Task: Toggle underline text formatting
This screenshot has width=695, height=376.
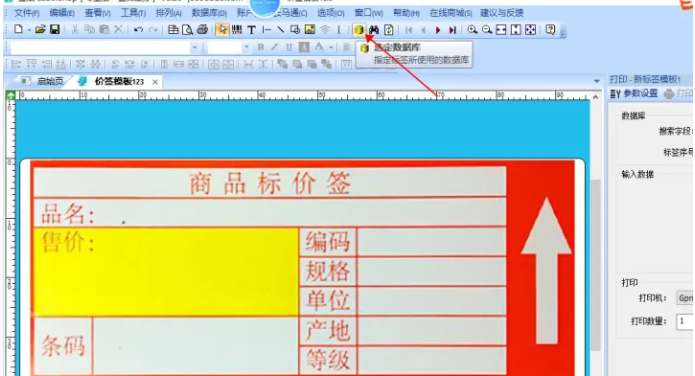Action: click(x=289, y=47)
